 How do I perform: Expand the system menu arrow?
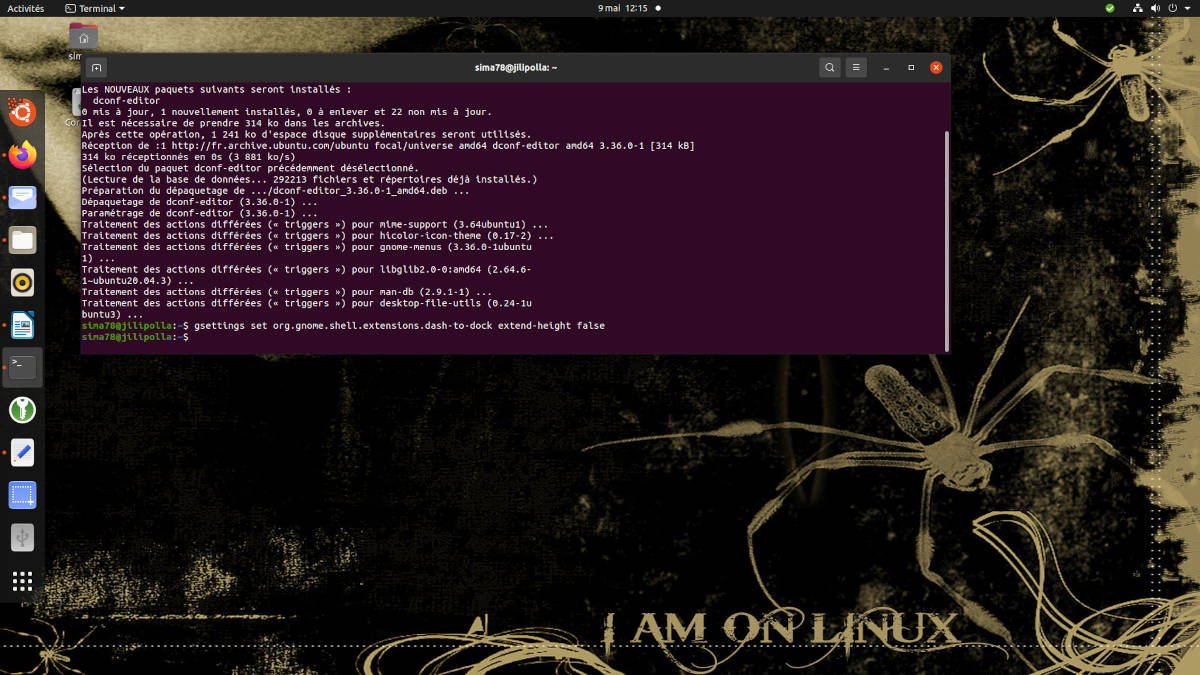coord(1187,8)
